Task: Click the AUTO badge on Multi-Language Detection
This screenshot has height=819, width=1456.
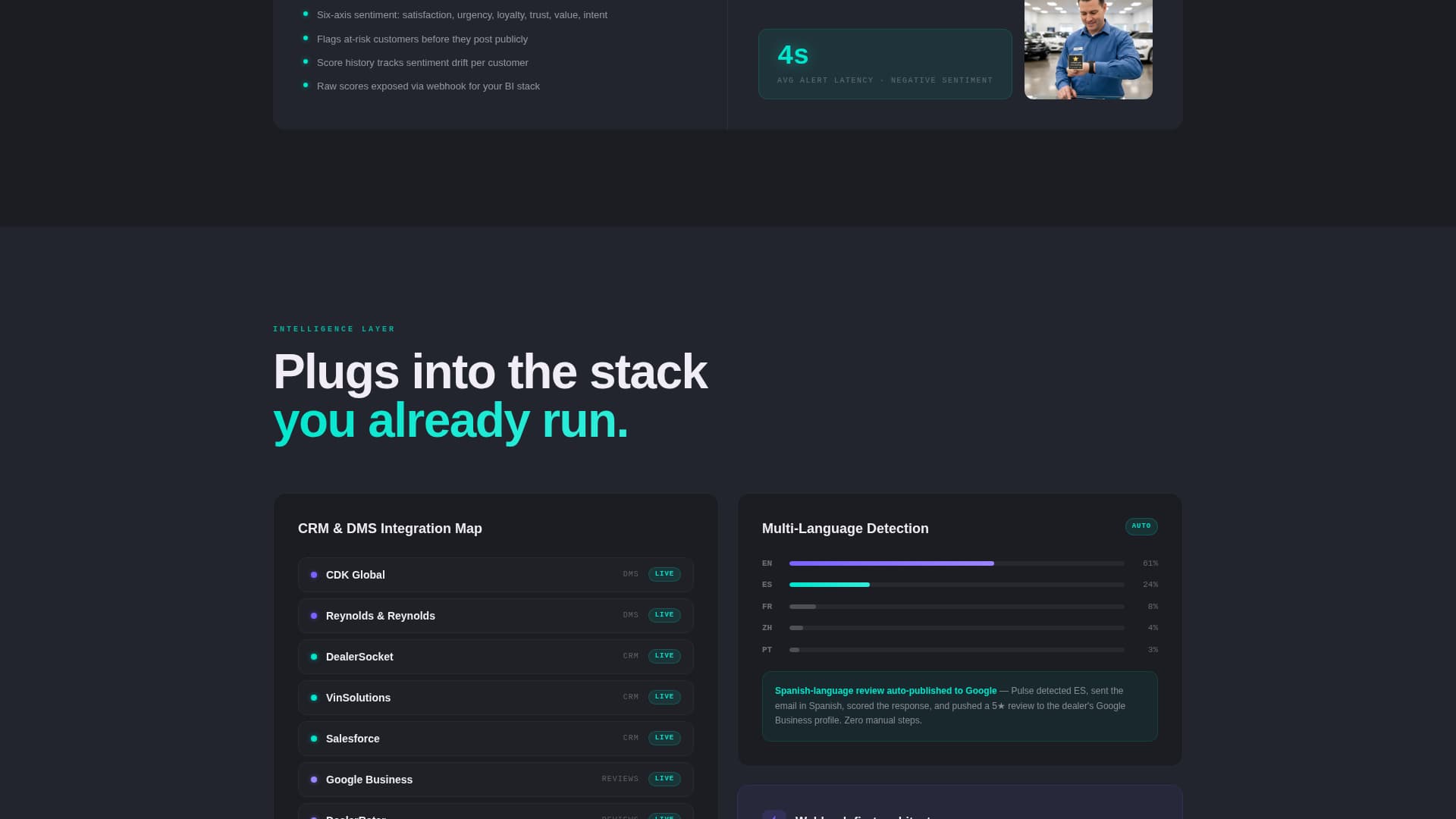Action: [x=1141, y=526]
